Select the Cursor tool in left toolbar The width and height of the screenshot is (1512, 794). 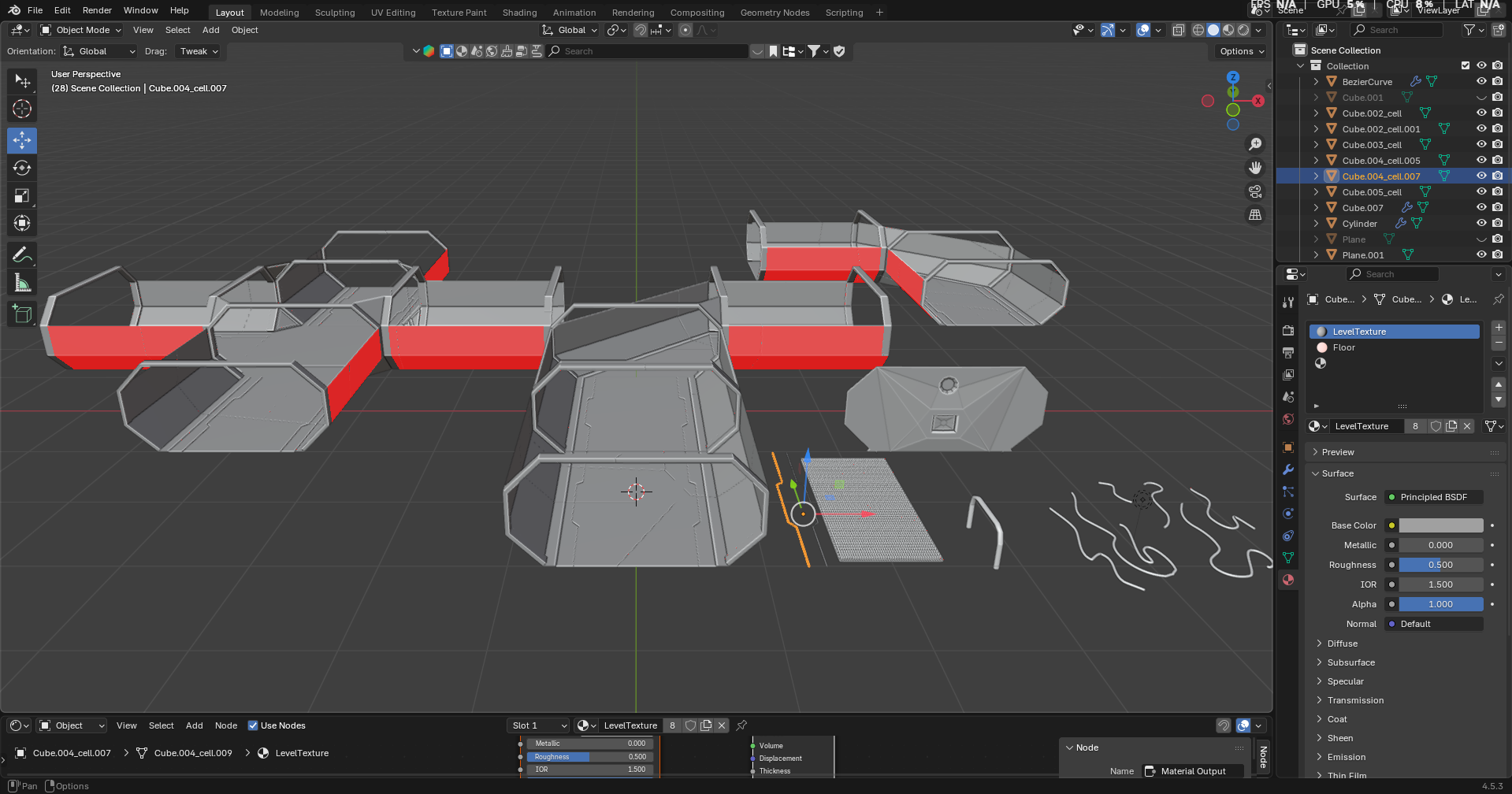click(x=22, y=109)
